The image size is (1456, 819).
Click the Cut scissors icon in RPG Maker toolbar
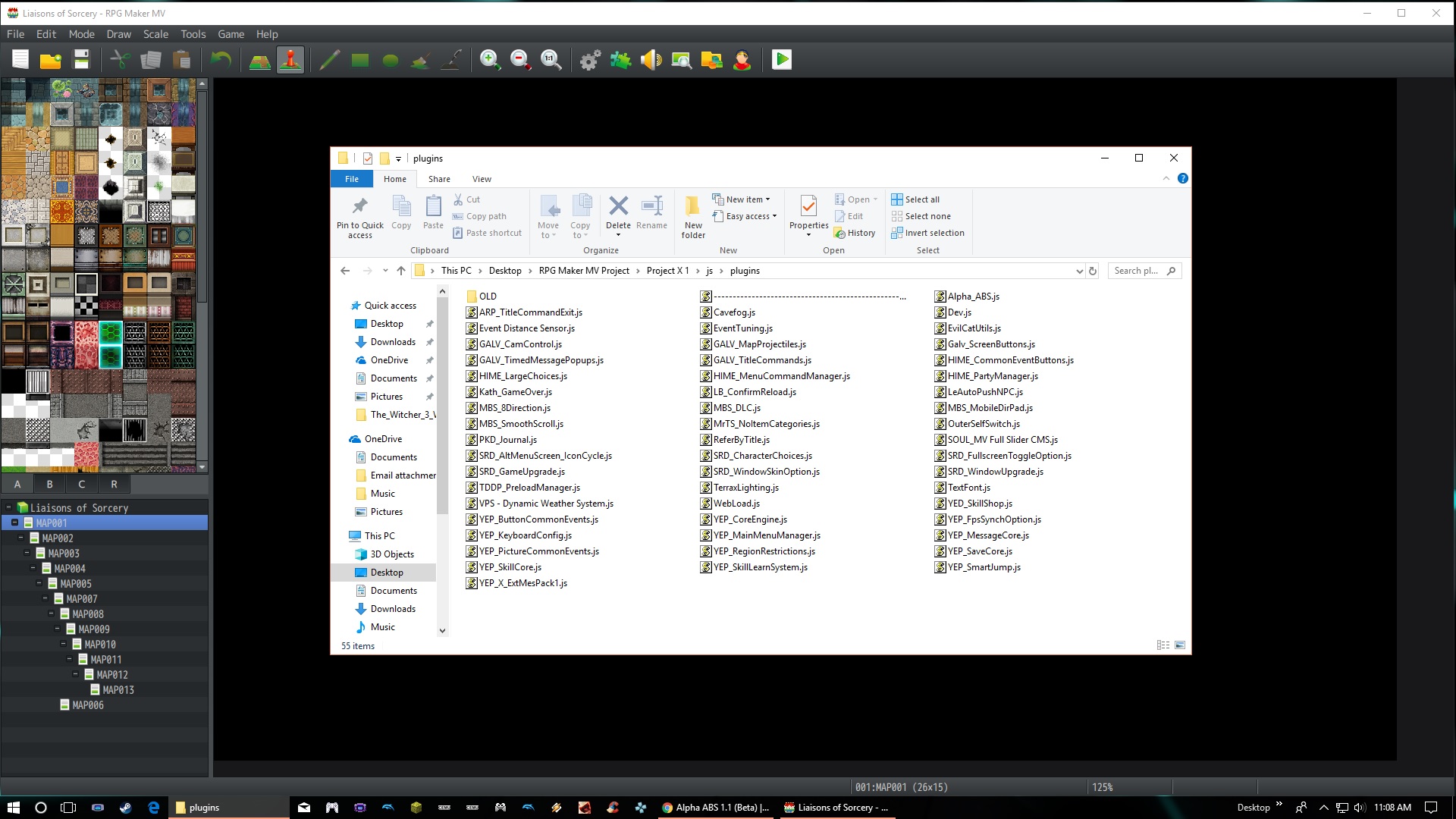pos(120,60)
